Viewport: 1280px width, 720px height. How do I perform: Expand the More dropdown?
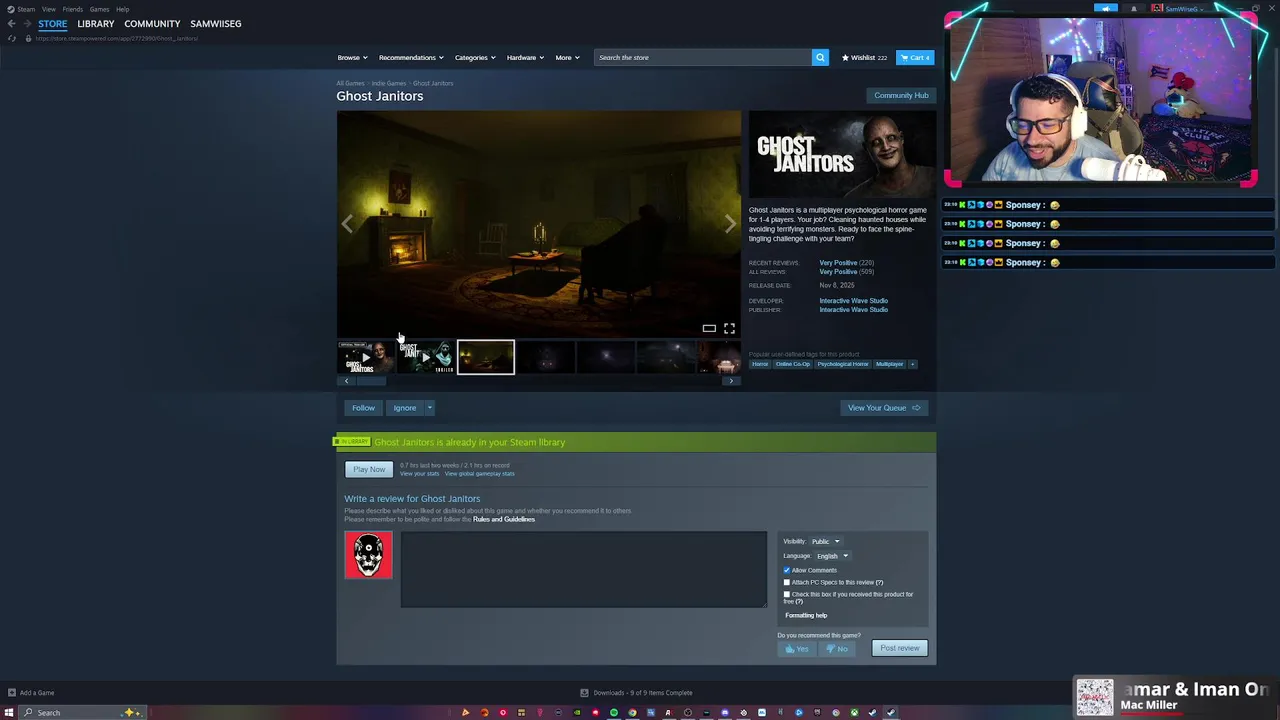point(567,57)
